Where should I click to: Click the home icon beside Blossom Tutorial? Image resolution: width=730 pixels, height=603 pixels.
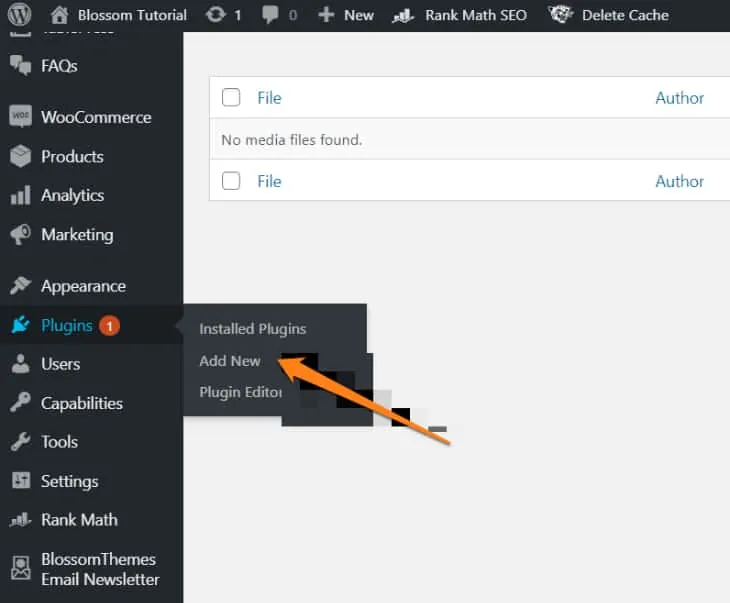[60, 15]
